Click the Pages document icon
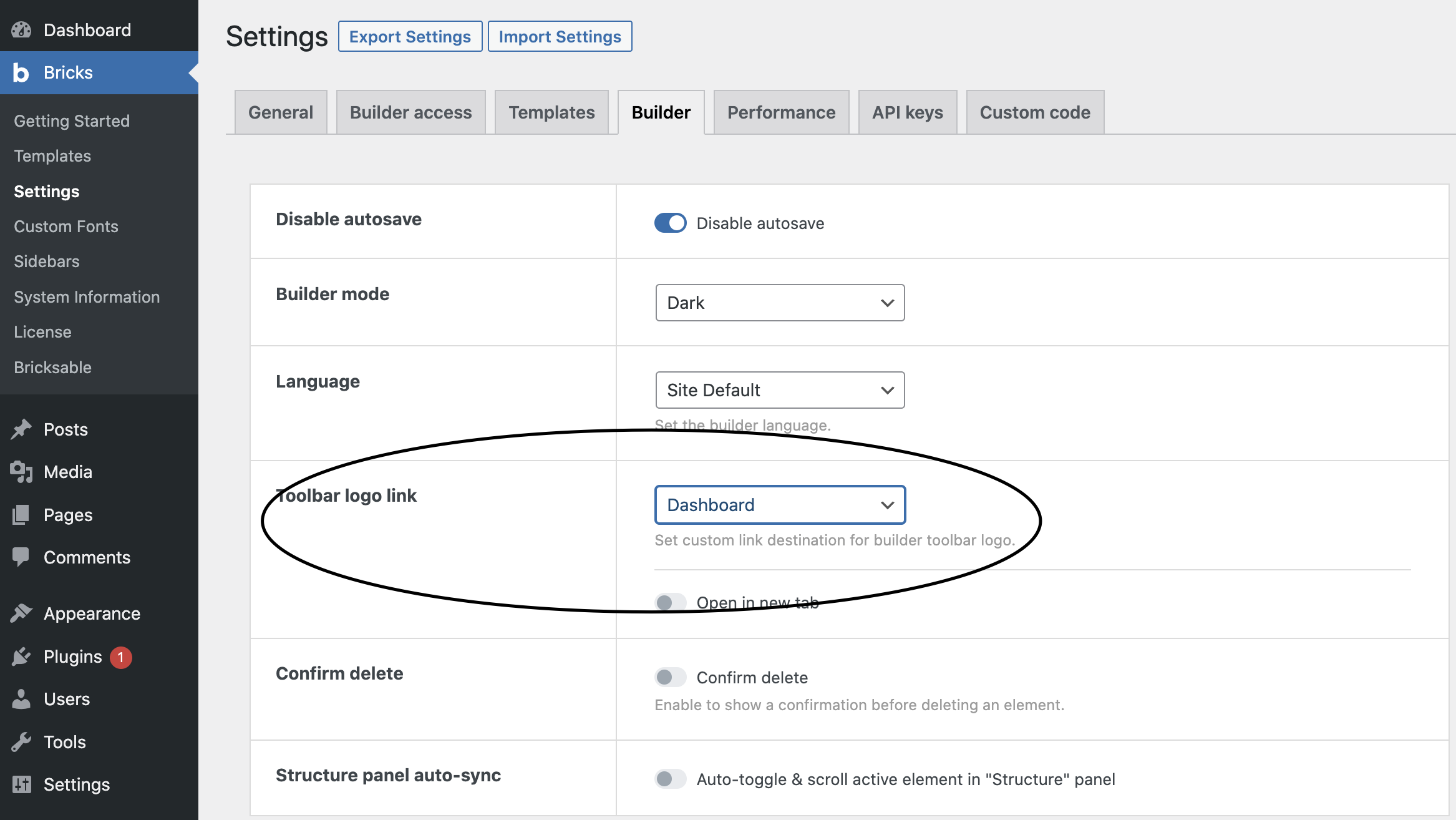This screenshot has width=1456, height=820. tap(21, 515)
